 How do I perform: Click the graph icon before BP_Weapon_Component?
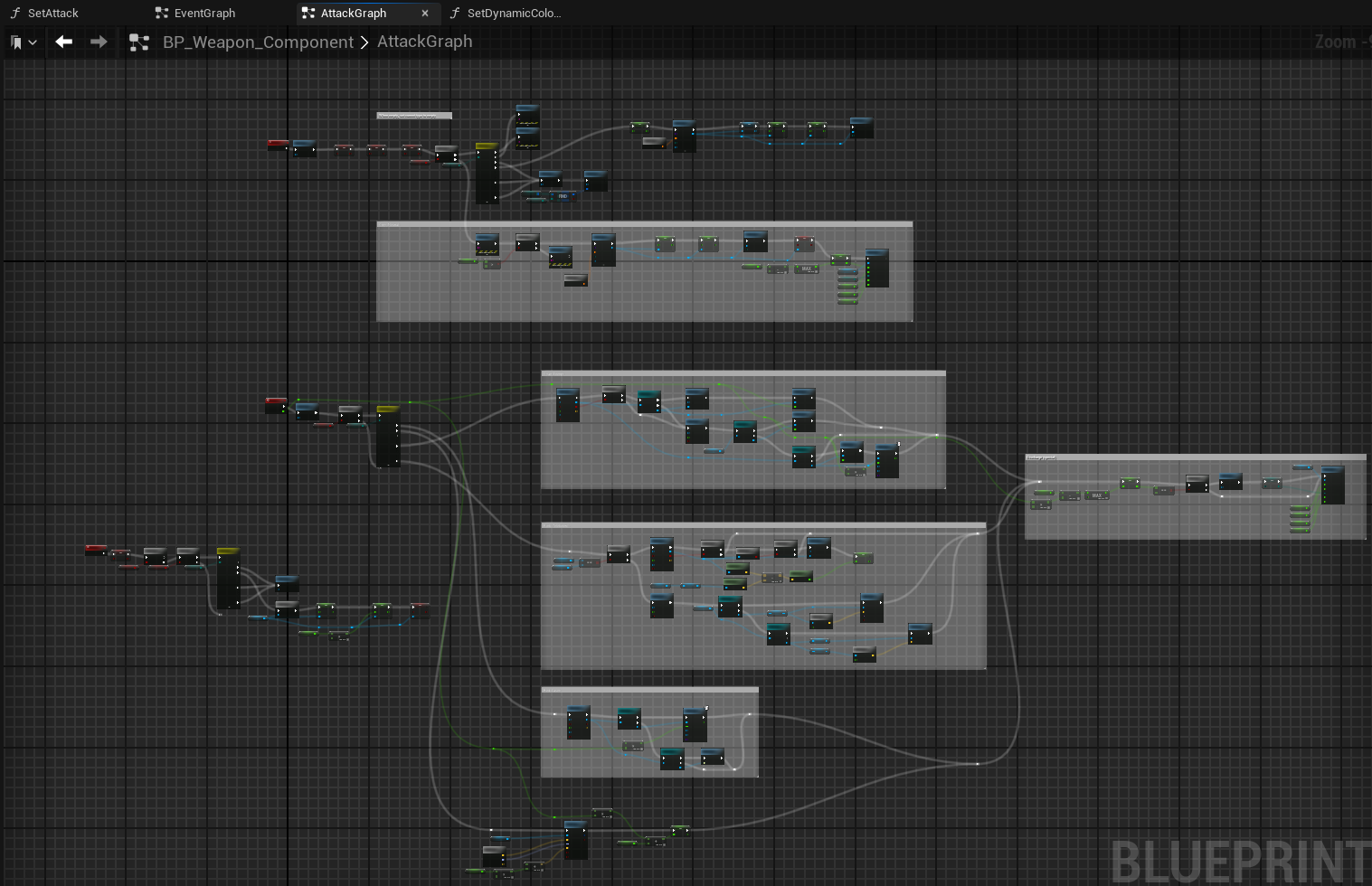[x=139, y=42]
